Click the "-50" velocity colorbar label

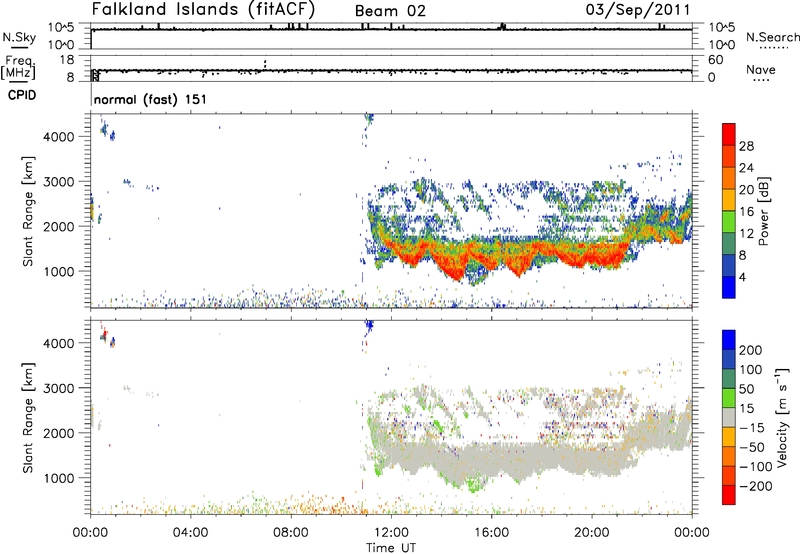click(x=752, y=447)
